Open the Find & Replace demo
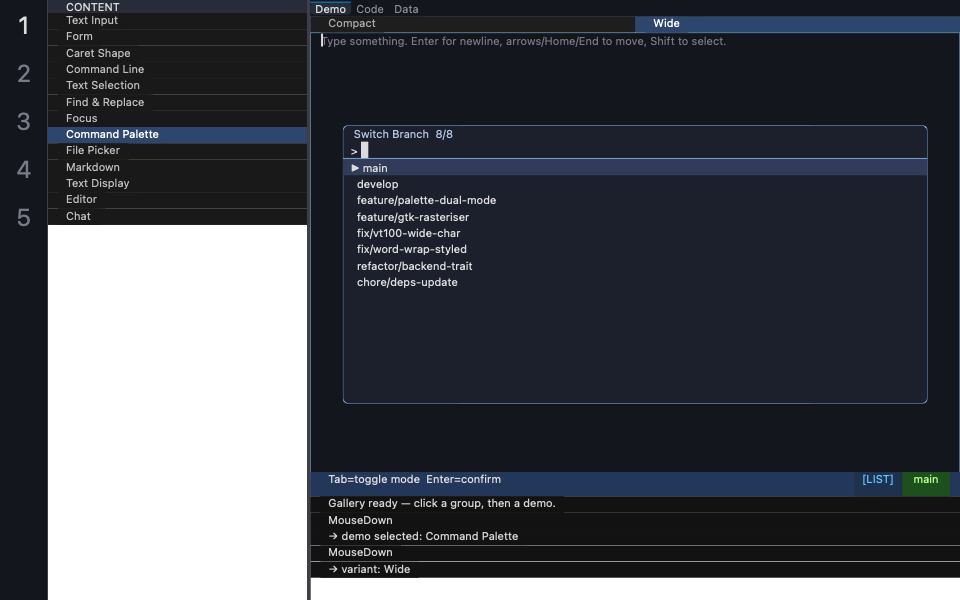Screen dimensions: 960x600 (x=178, y=102)
